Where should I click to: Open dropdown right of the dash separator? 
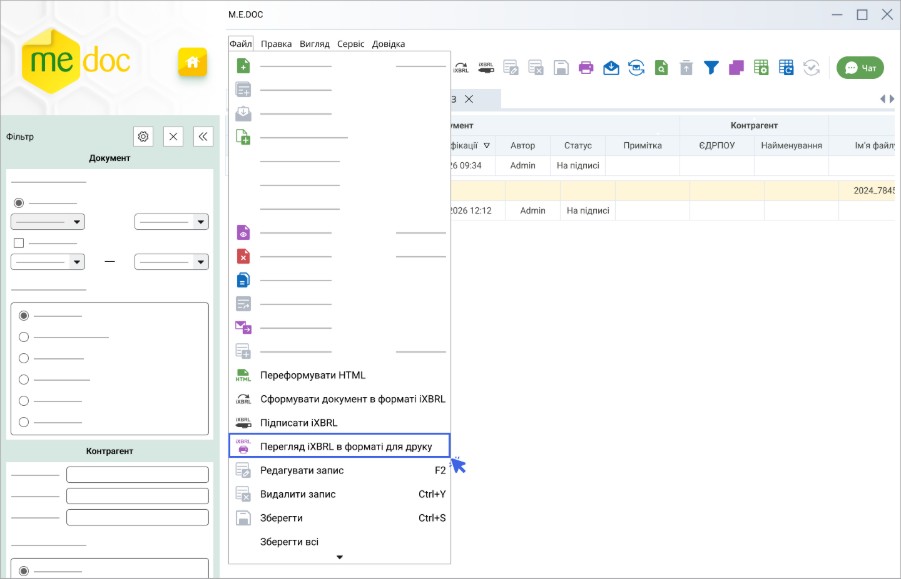[171, 262]
